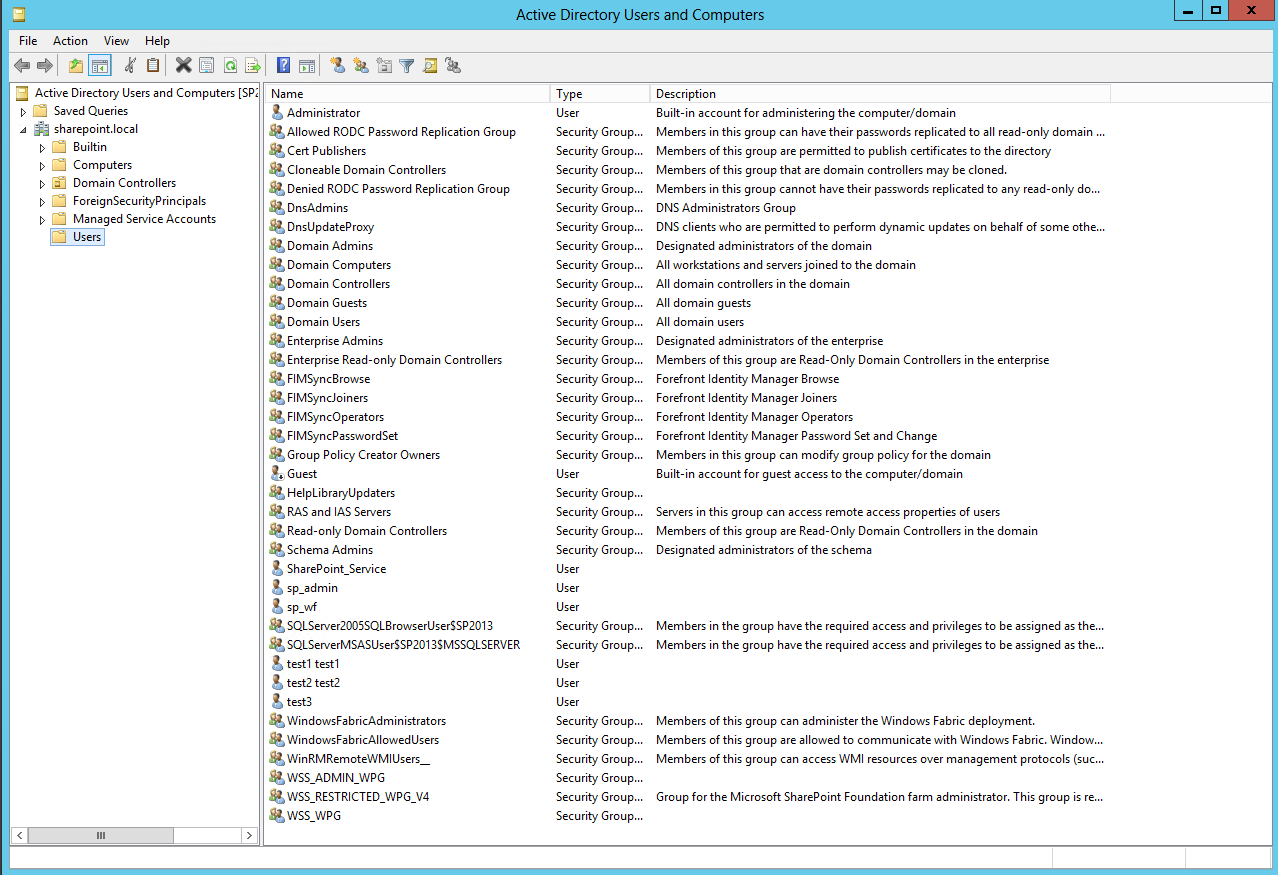Expand the Domain Controllers node
The height and width of the screenshot is (875, 1278).
(x=42, y=184)
